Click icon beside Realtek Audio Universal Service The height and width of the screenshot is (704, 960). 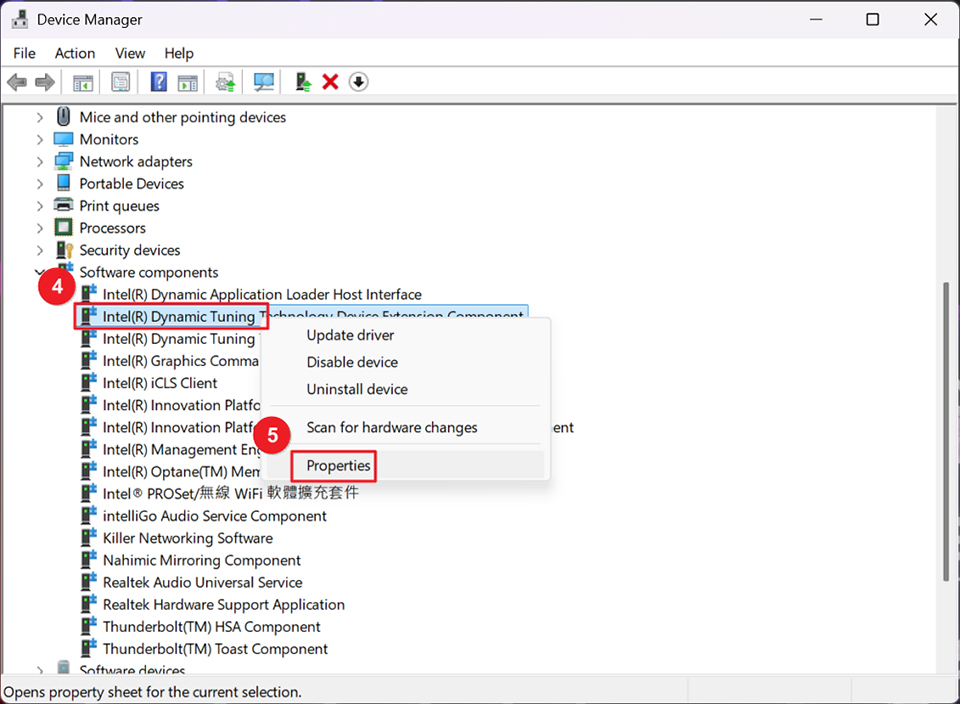click(x=89, y=581)
